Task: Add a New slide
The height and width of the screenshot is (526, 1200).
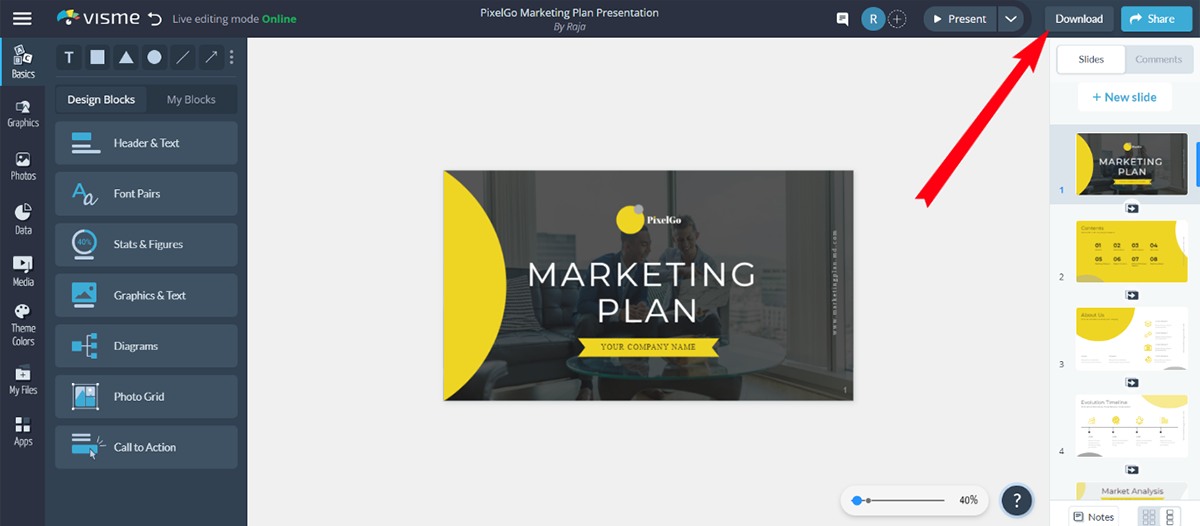Action: coord(1124,97)
